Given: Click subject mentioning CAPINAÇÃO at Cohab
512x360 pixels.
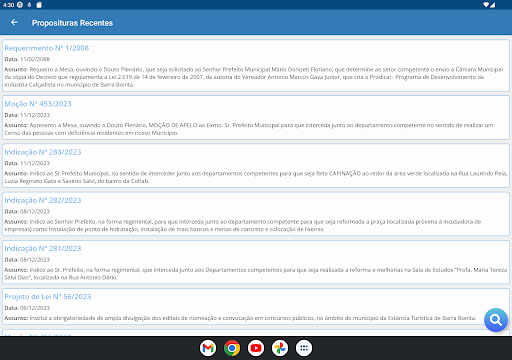Looking at the screenshot, I should 256,177.
